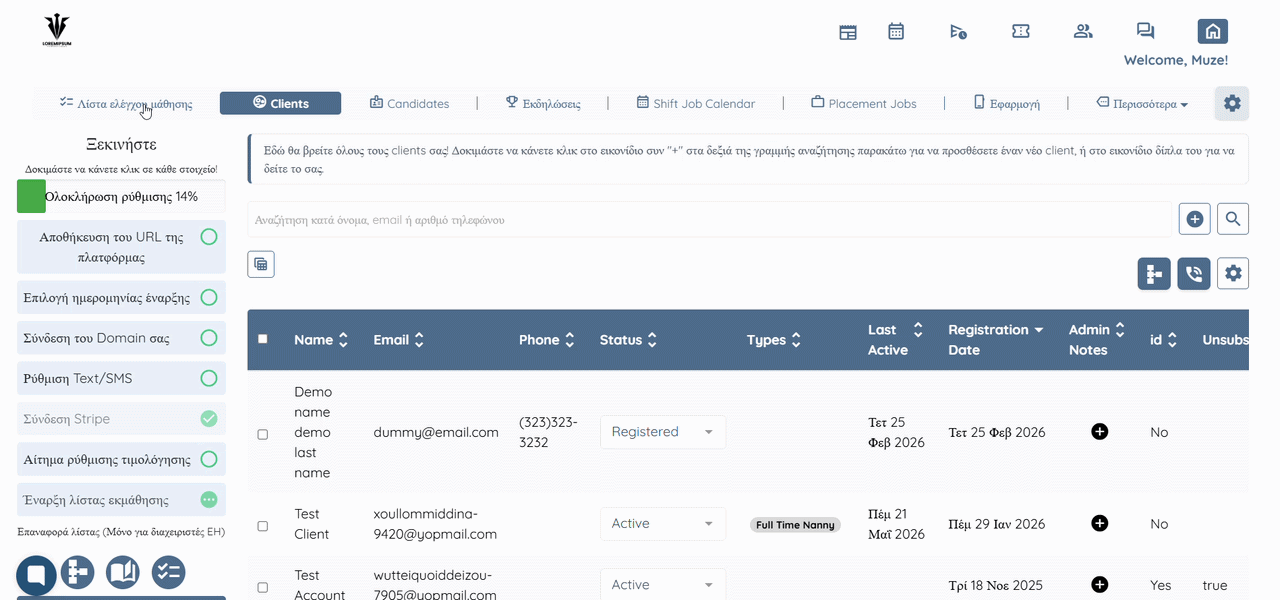Open the gear settings beside Περισσότερα
Viewport: 1280px width, 600px height.
[x=1232, y=103]
